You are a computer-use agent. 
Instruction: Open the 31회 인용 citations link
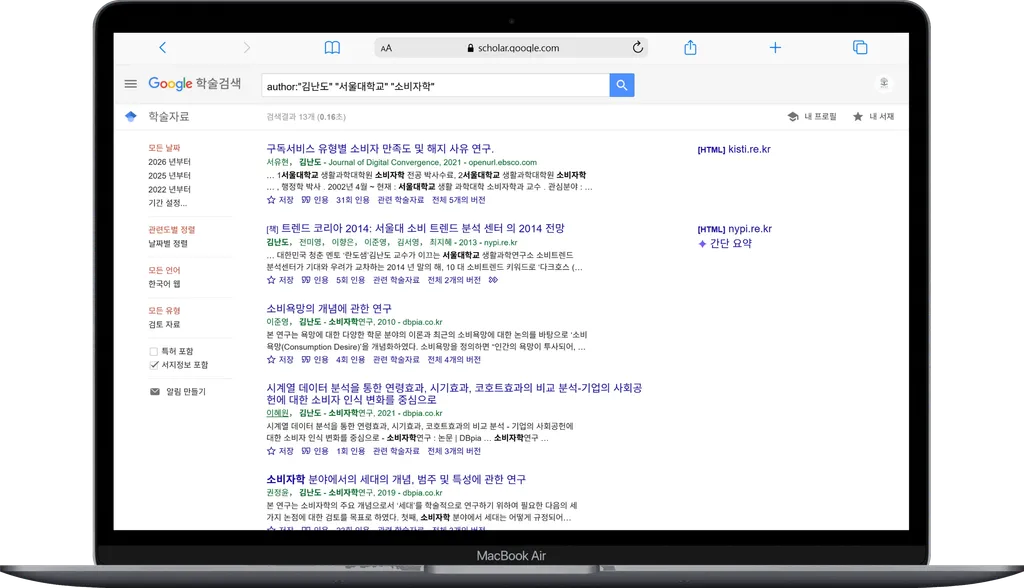click(x=353, y=200)
